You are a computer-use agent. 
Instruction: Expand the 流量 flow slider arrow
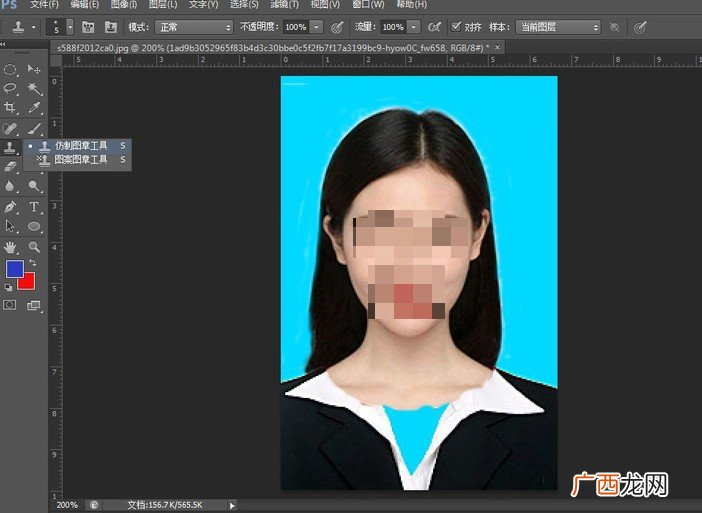tap(414, 27)
